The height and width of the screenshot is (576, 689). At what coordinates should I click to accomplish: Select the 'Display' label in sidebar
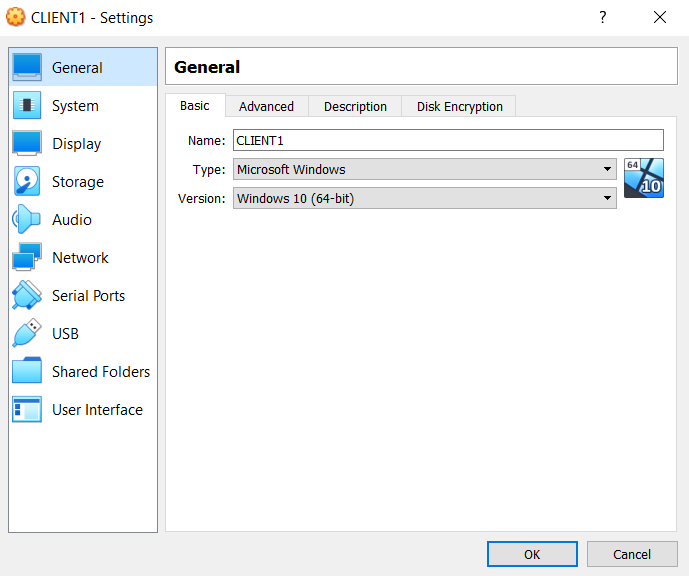tap(76, 144)
